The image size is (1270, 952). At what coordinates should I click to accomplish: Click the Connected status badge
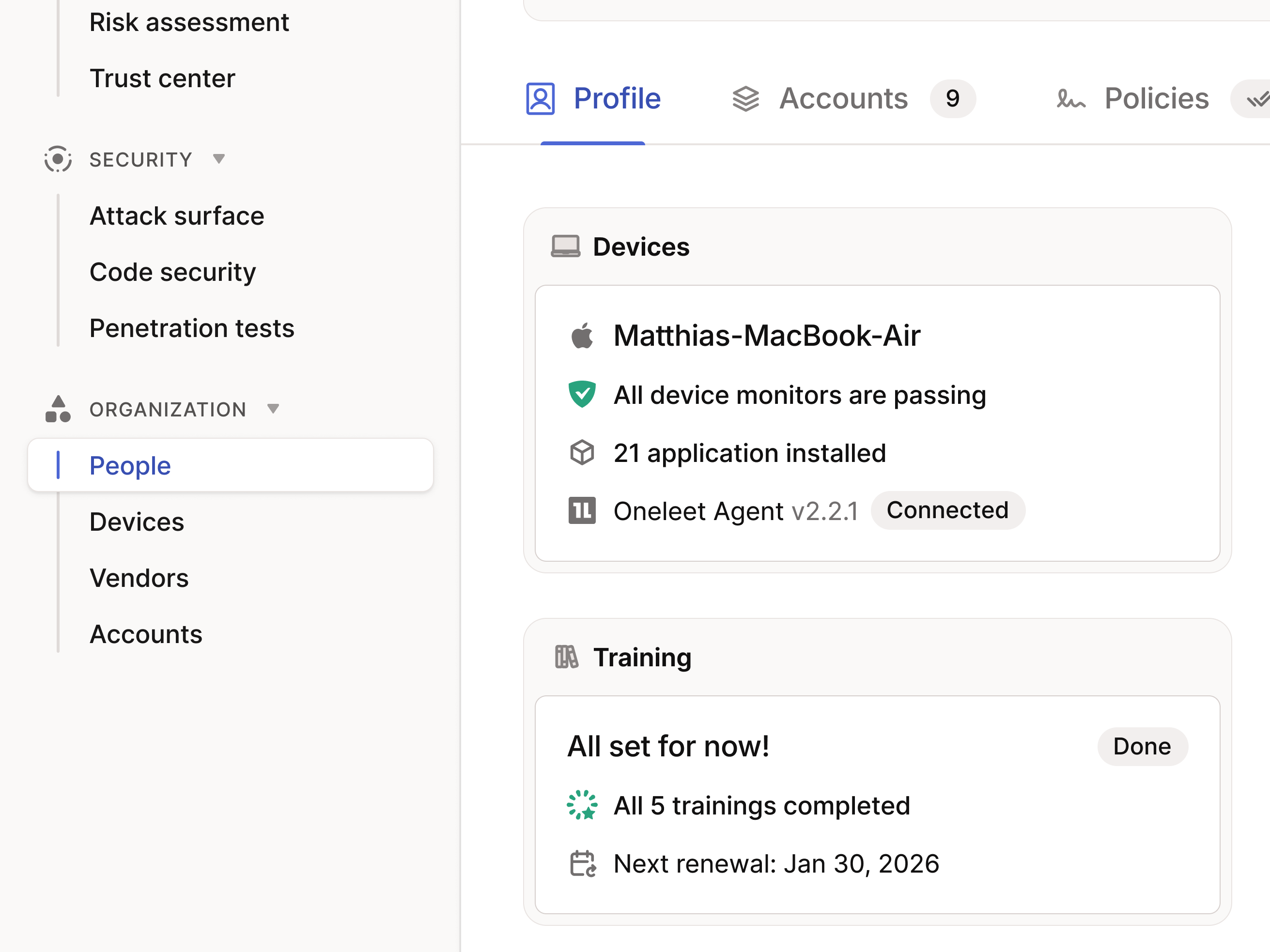[x=948, y=510]
